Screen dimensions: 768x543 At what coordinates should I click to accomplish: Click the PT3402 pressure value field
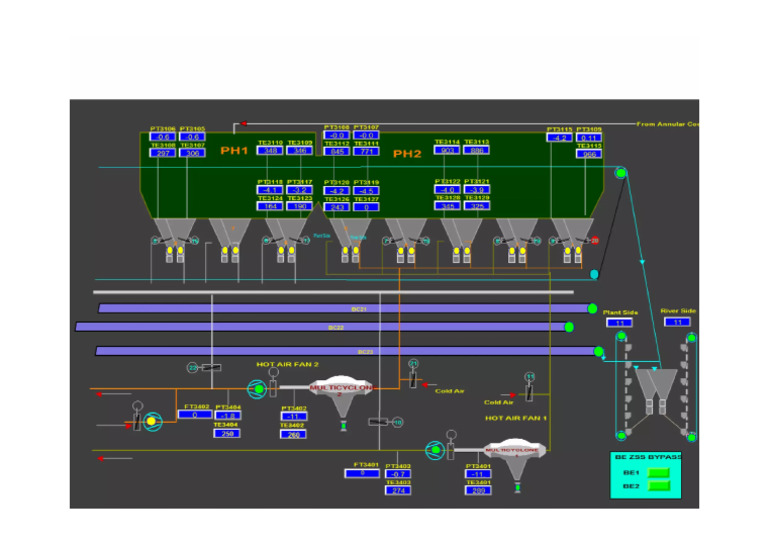pos(293,416)
